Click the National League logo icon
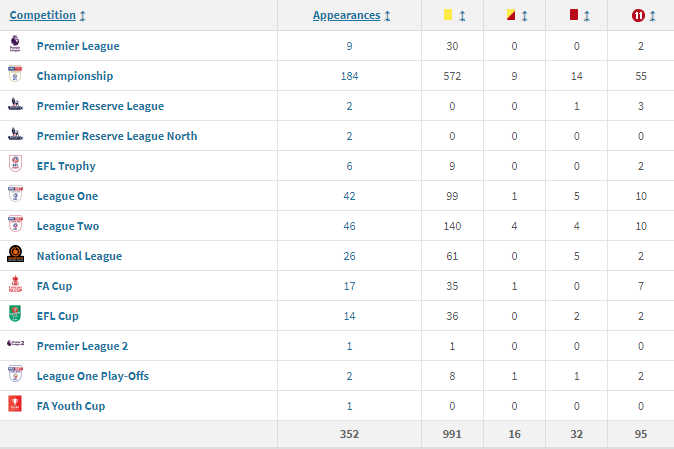This screenshot has height=449, width=674. [x=15, y=255]
